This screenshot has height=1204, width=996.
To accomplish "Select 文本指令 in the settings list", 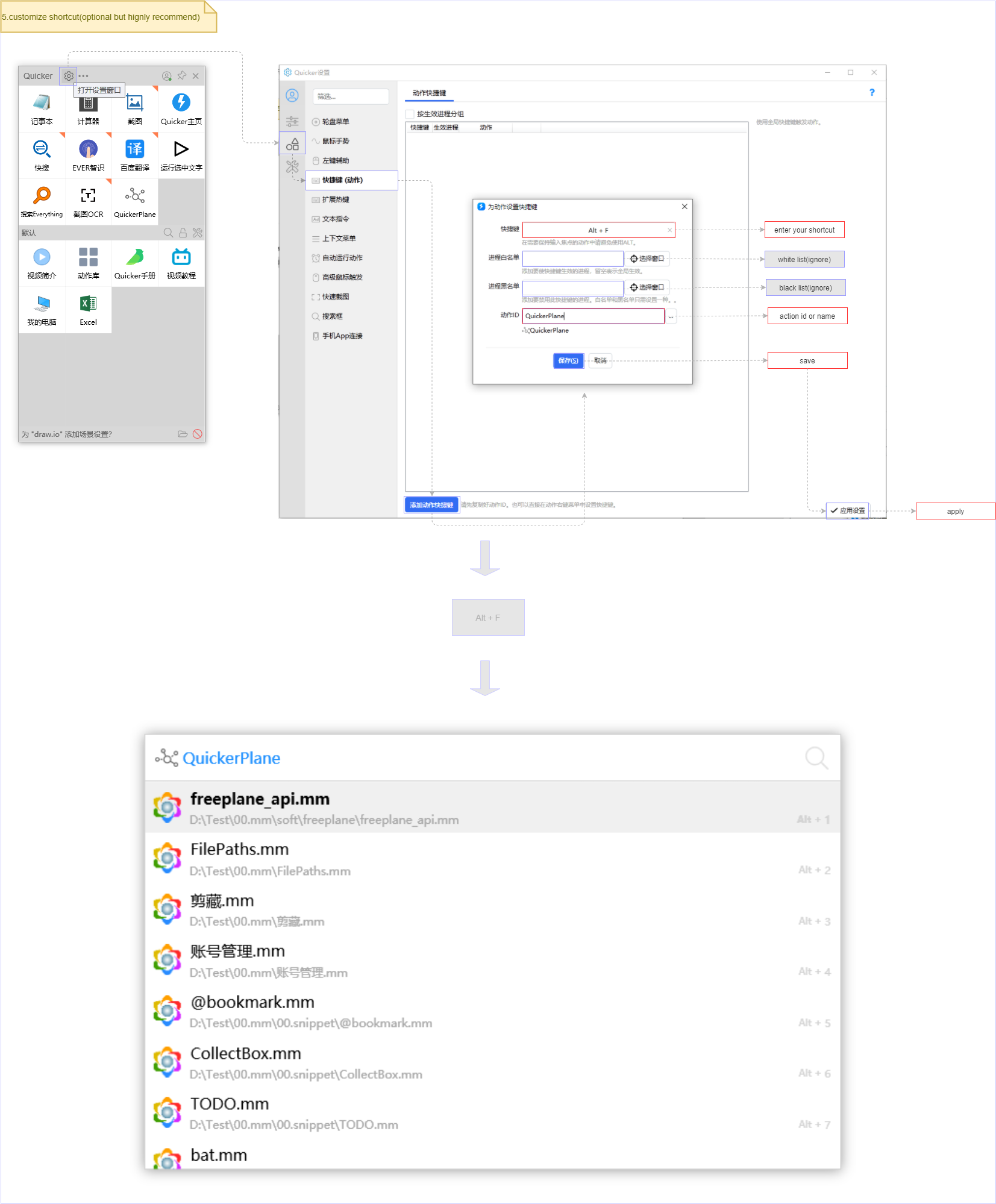I will pyautogui.click(x=352, y=219).
